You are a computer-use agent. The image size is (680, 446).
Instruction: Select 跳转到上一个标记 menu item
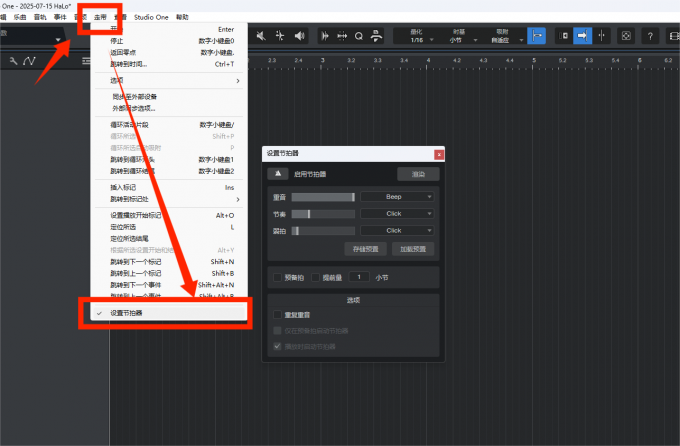pyautogui.click(x=169, y=273)
